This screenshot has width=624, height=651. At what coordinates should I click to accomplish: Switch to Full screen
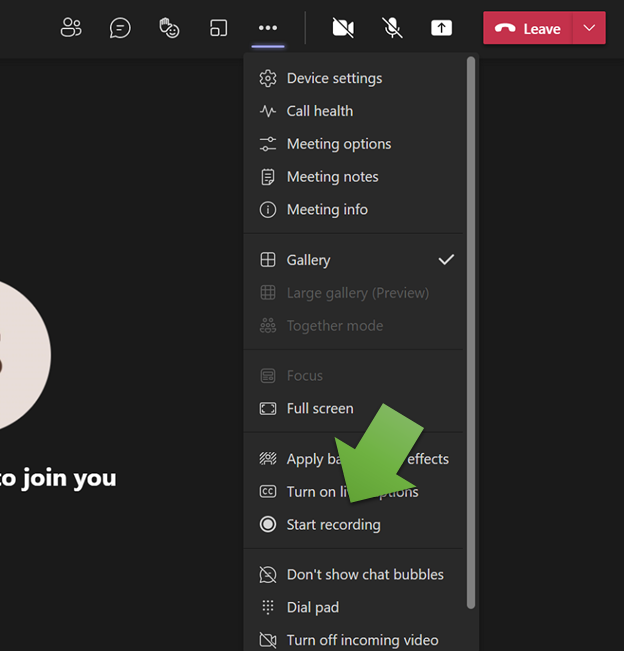pos(354,409)
